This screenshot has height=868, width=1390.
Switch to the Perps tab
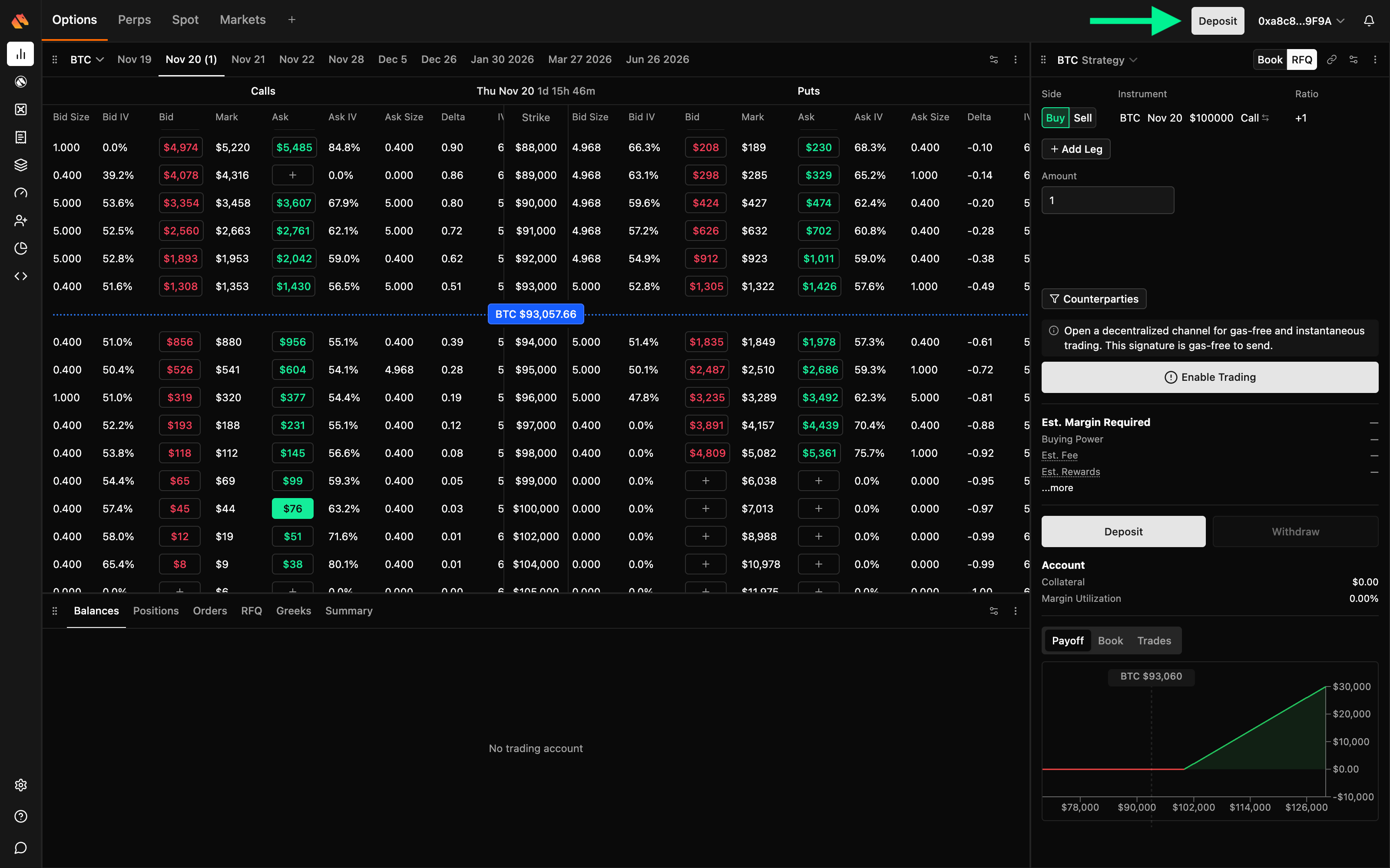(x=134, y=20)
